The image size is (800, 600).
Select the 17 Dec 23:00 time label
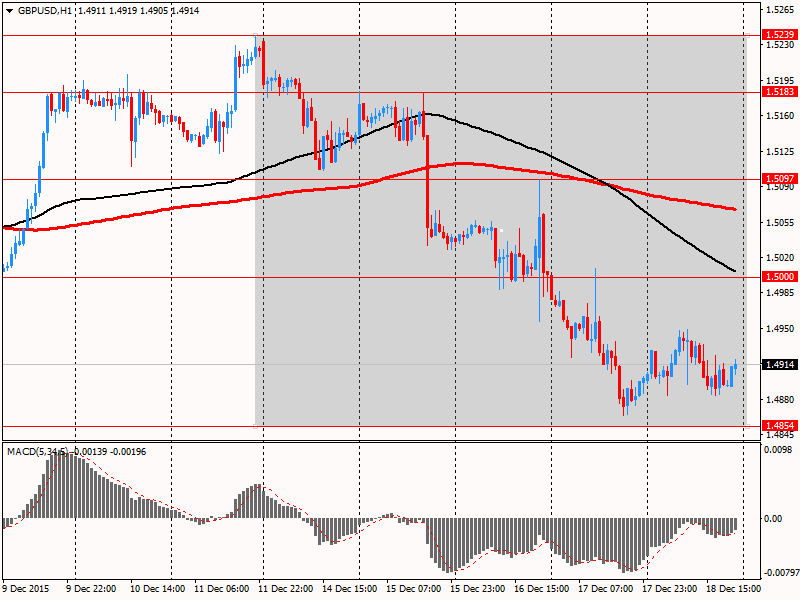click(669, 588)
